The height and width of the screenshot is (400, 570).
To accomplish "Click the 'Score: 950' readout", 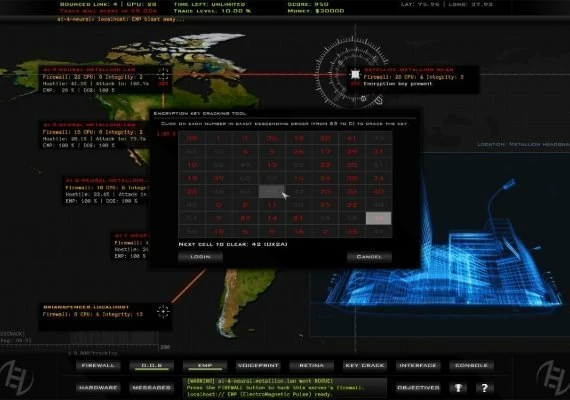I will (308, 4).
